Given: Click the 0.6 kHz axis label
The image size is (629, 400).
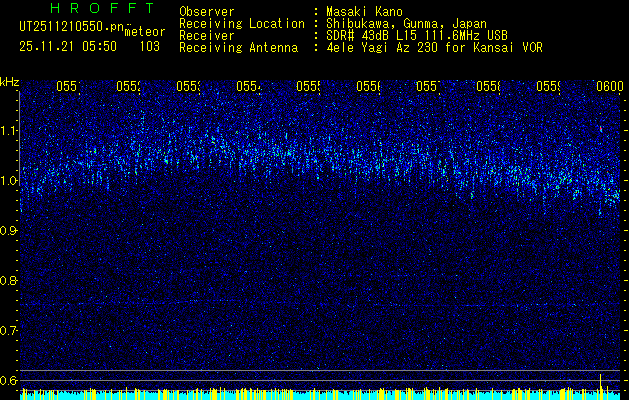Looking at the screenshot, I should pos(9,380).
